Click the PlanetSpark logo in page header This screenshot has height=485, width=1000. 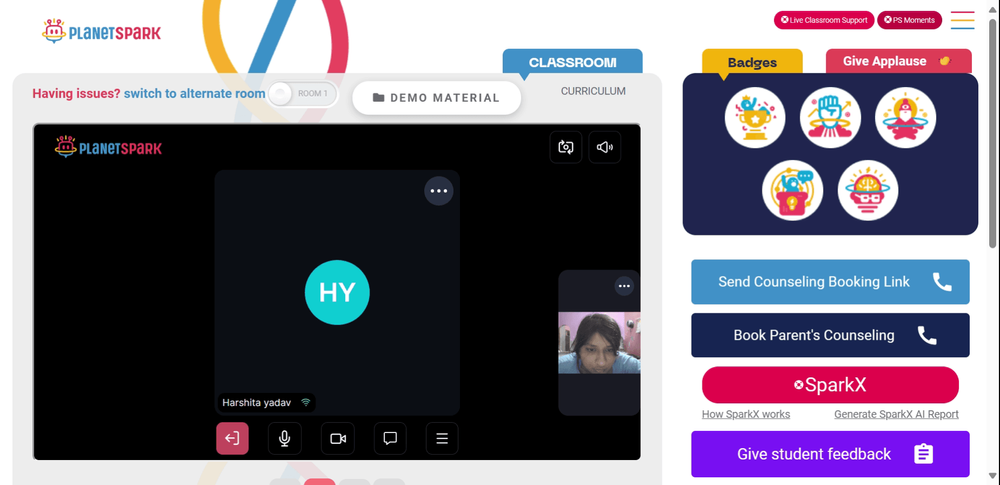101,31
